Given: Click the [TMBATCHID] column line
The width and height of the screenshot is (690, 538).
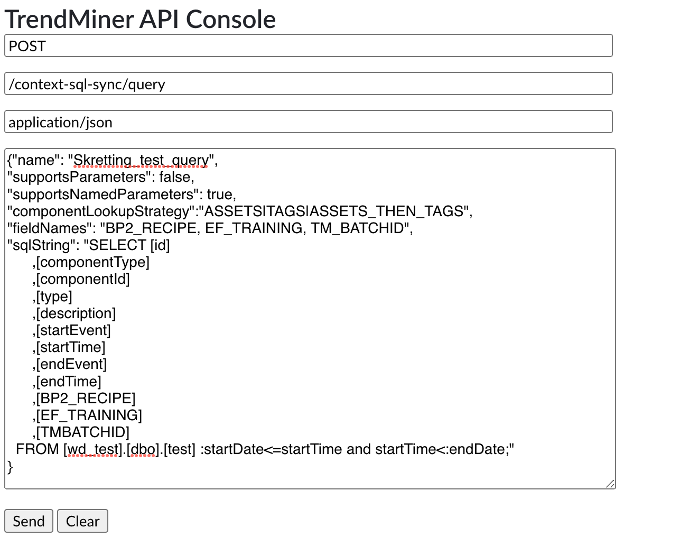Looking at the screenshot, I should pyautogui.click(x=82, y=432).
